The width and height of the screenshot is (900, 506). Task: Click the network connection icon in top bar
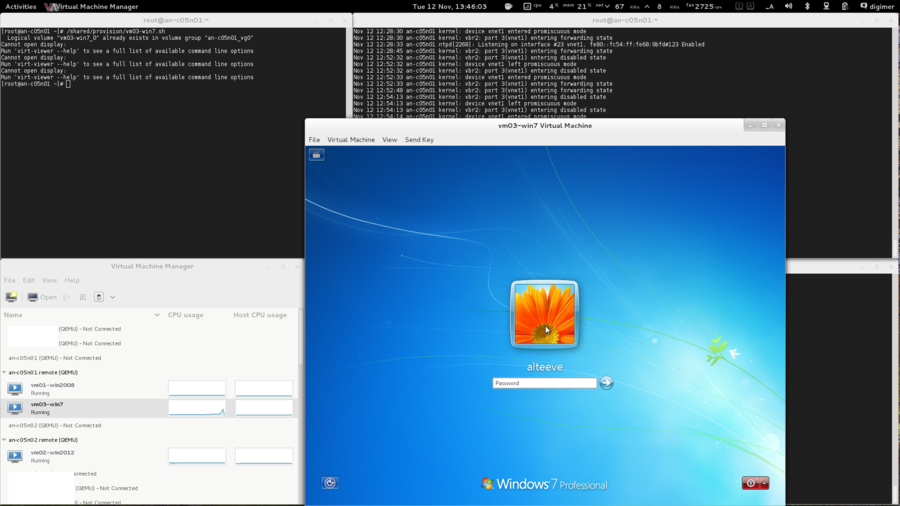[826, 6]
